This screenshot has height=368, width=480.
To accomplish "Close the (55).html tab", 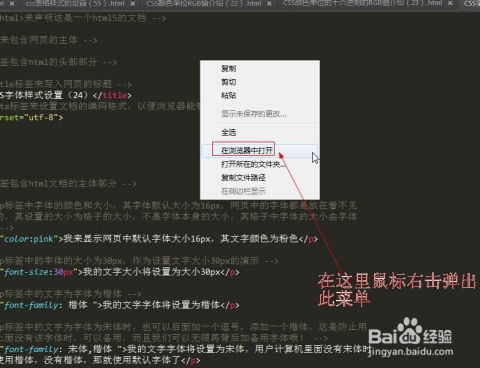I will tap(133, 4).
